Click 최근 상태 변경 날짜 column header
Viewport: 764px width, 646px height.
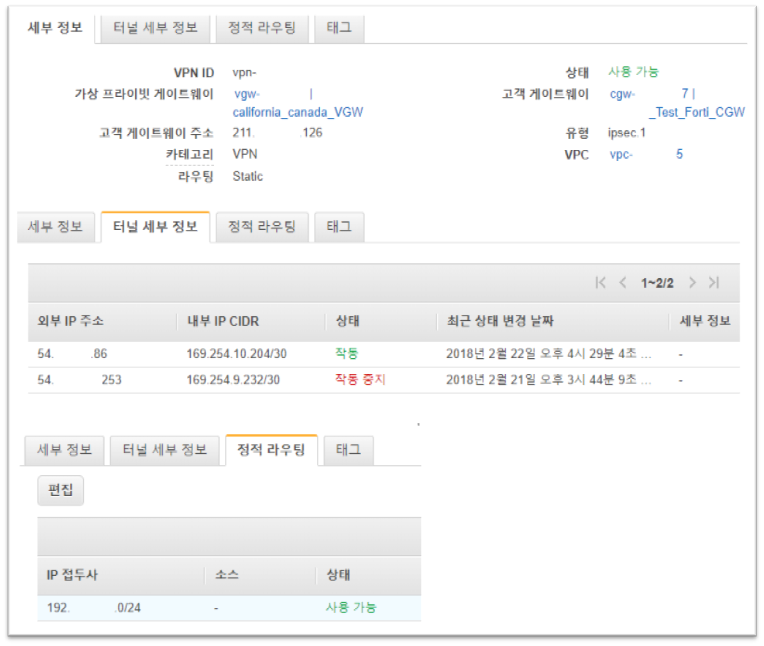[x=501, y=322]
